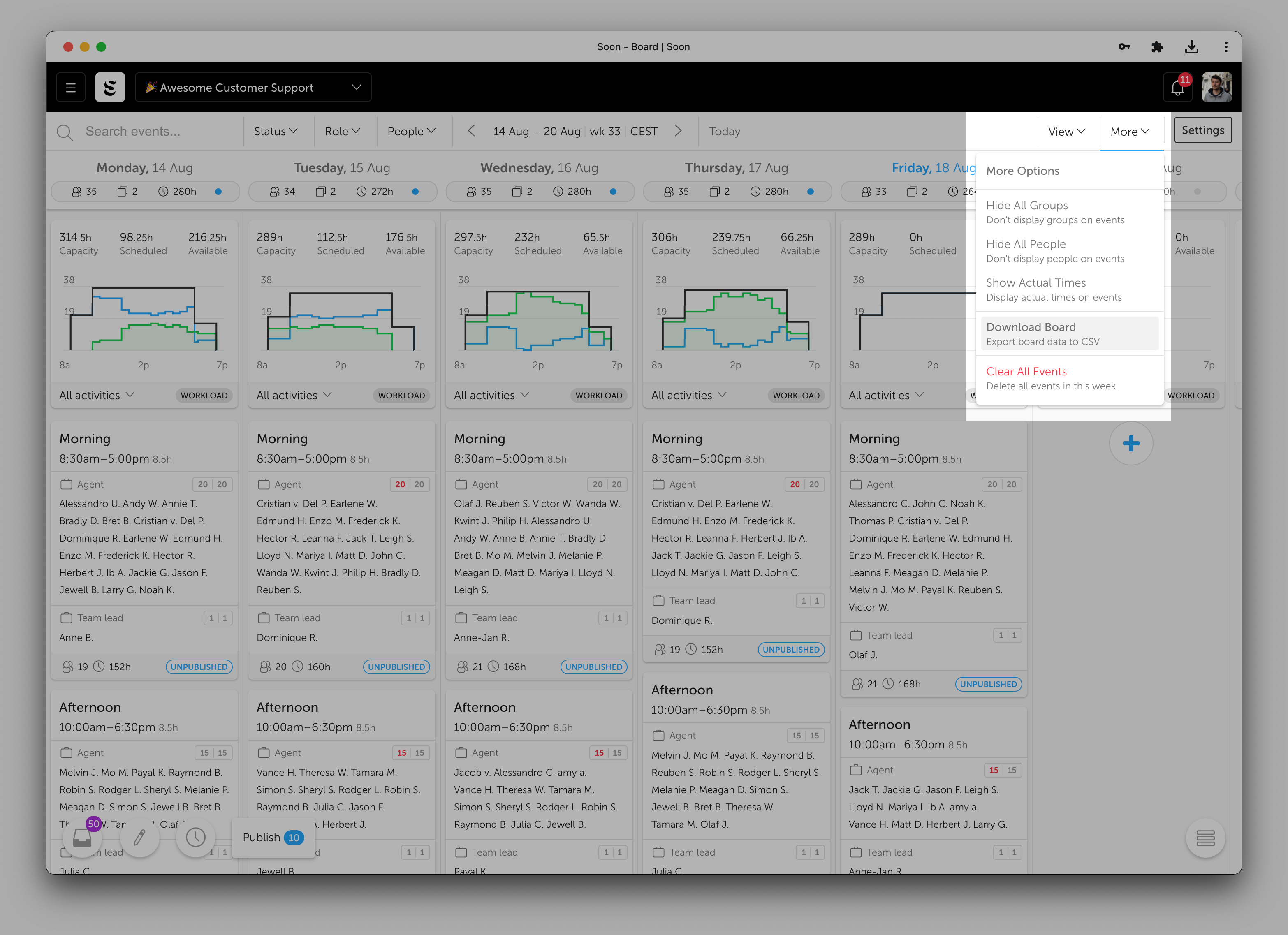Select the pencil edit tool icon
The width and height of the screenshot is (1288, 935).
139,838
